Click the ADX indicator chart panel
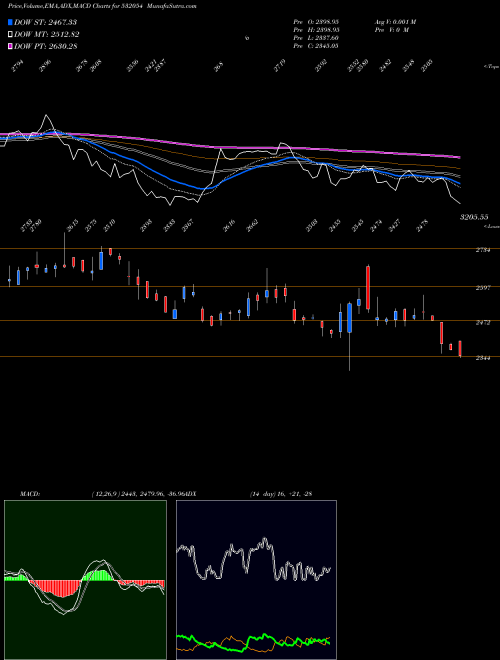 click(x=256, y=580)
